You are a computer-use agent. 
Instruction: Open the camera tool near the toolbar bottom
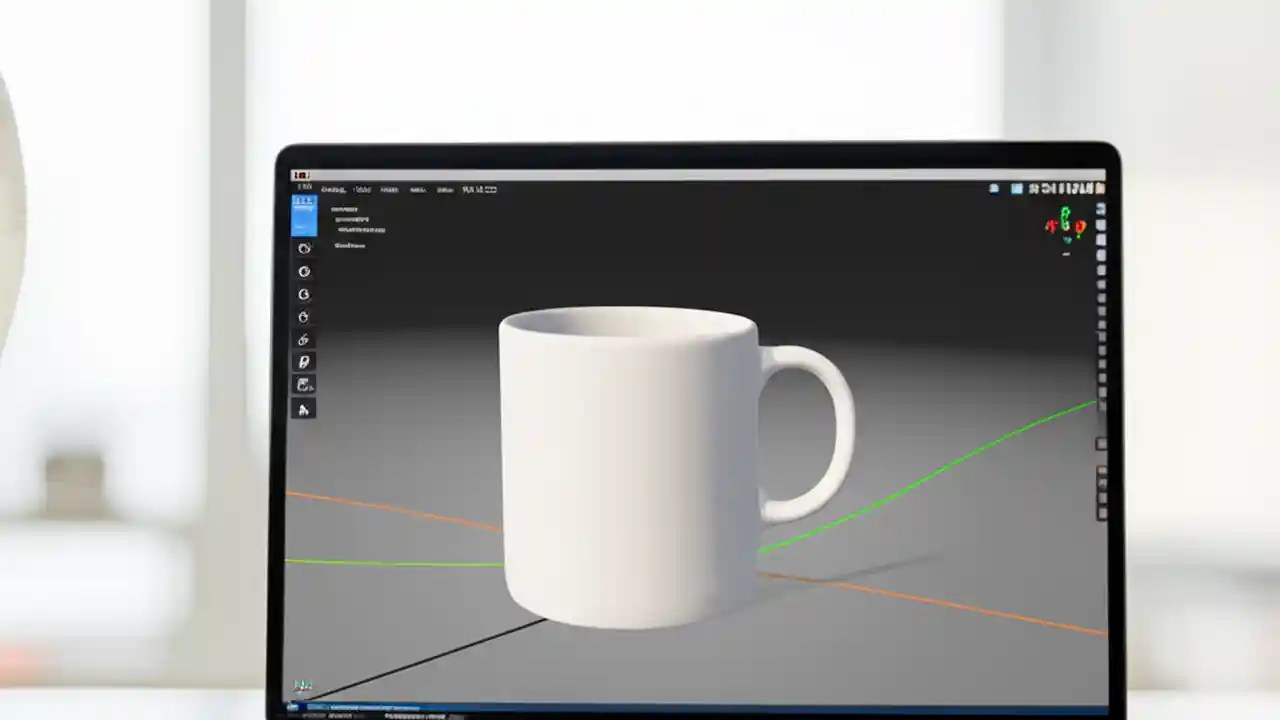click(x=304, y=385)
